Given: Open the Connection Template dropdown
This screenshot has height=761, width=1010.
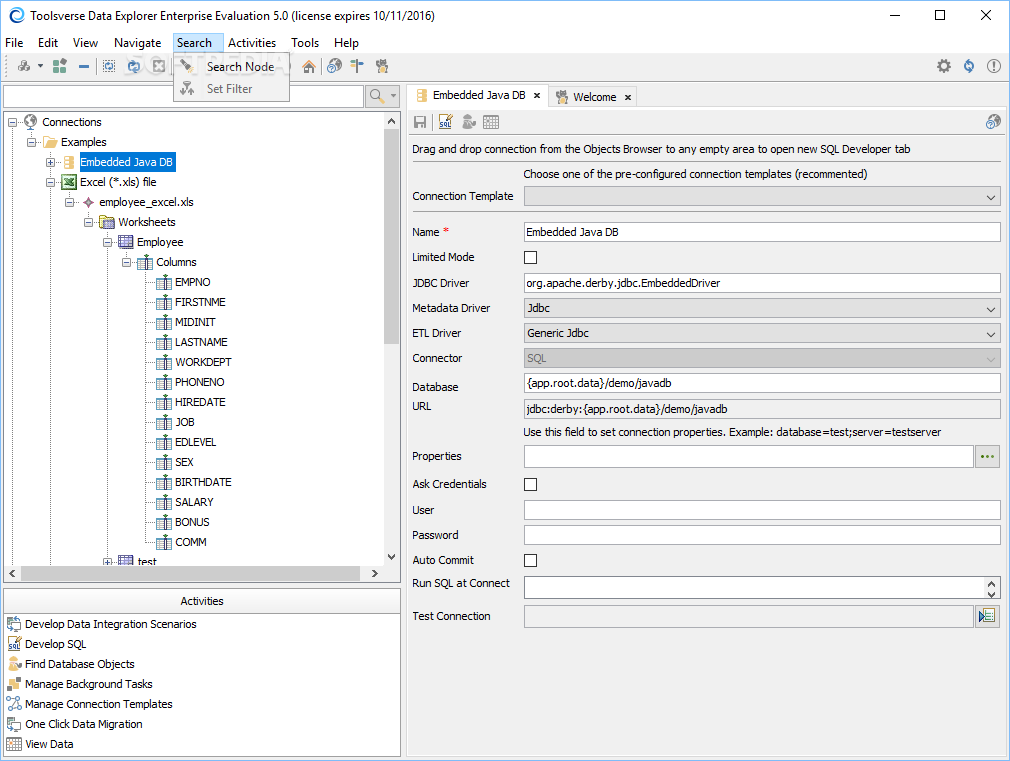Looking at the screenshot, I should click(762, 197).
